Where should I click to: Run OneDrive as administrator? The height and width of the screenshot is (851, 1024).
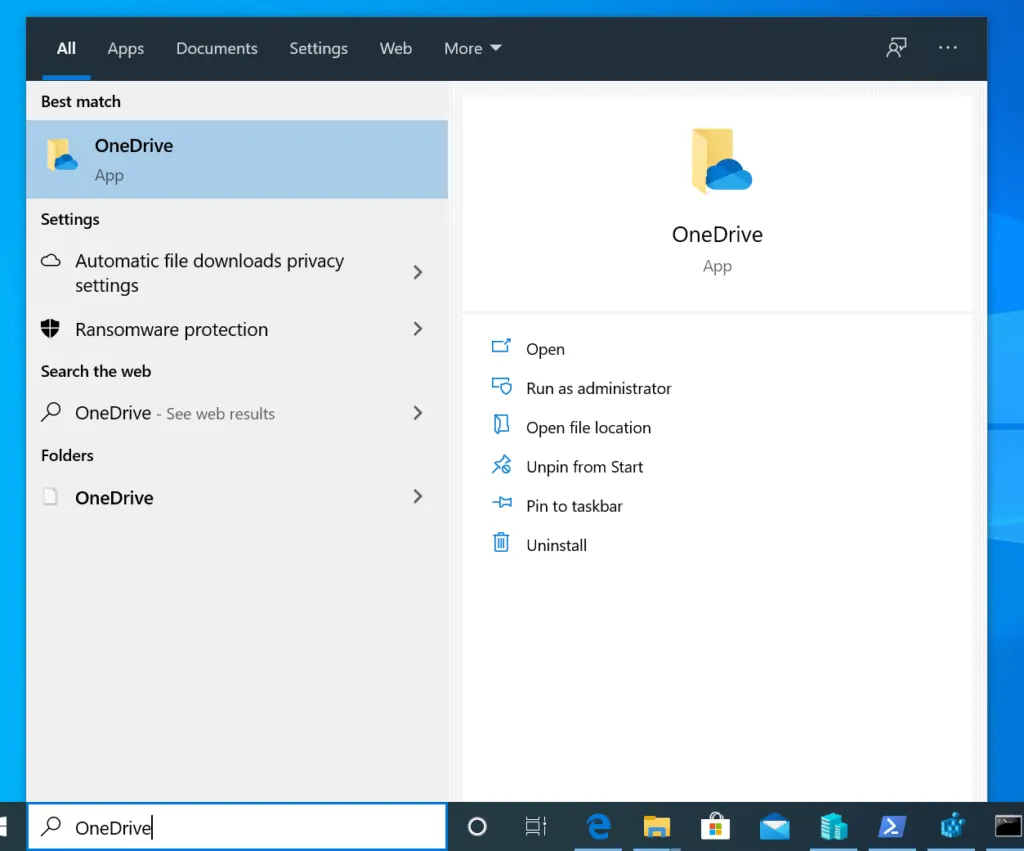pyautogui.click(x=598, y=388)
